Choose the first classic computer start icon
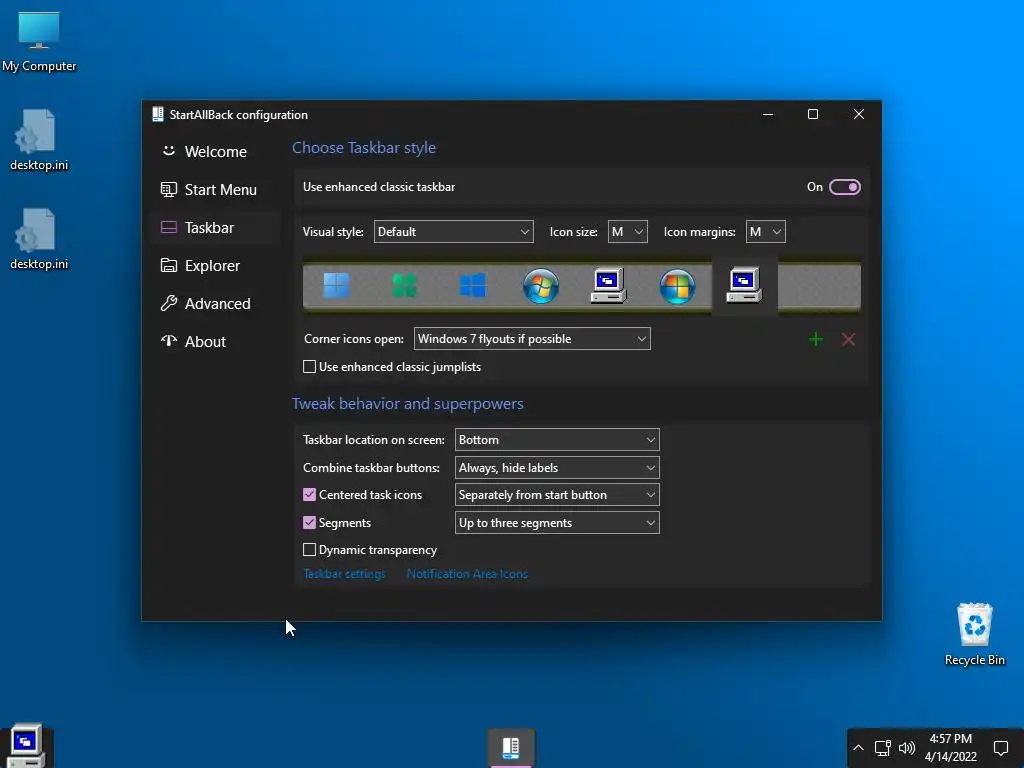1024x768 pixels. tap(609, 285)
